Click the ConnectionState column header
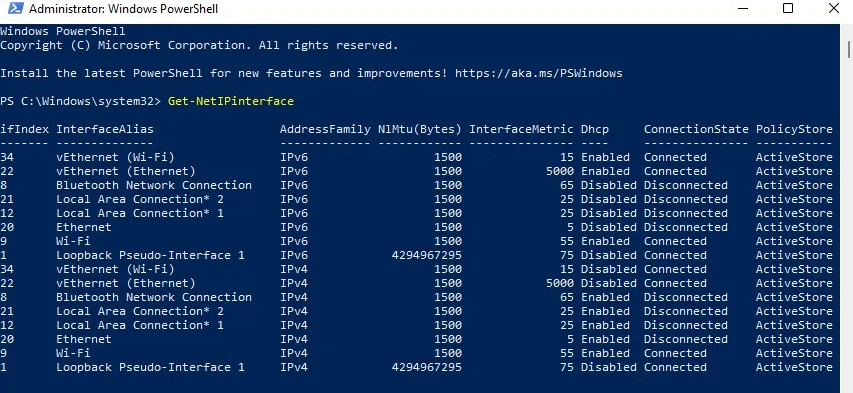Viewport: 853px width, 393px height. click(696, 129)
